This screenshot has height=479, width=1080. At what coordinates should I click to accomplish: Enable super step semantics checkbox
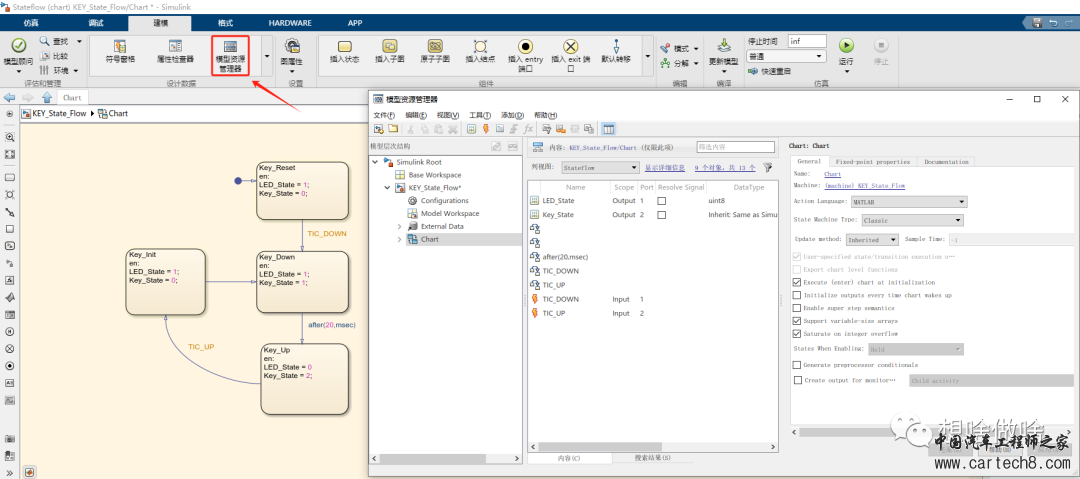pos(798,308)
